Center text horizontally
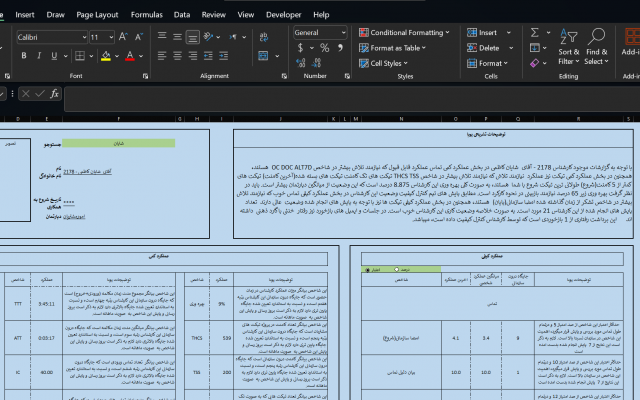This screenshot has width=640, height=400. coord(177,56)
